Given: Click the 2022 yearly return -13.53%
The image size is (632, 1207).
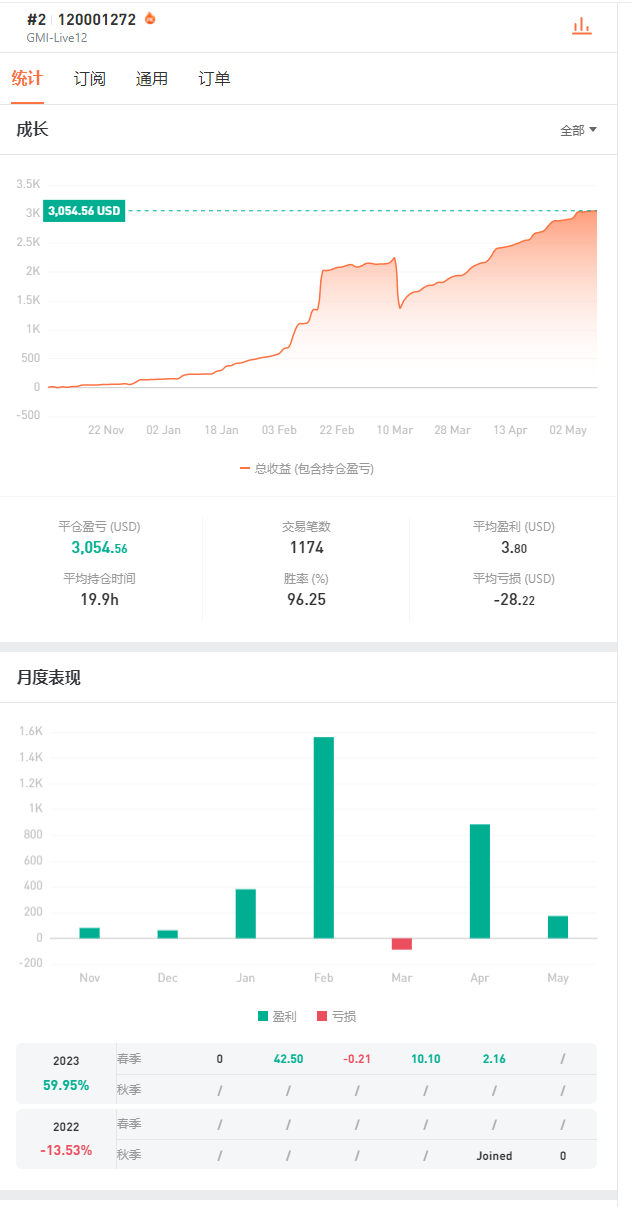Looking at the screenshot, I should [66, 1150].
